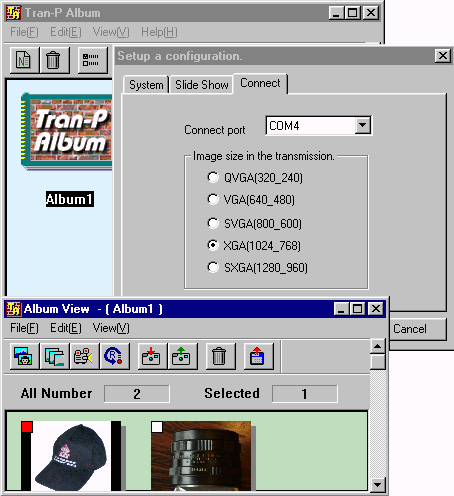Click the Tran-P Album title bar app icon
The width and height of the screenshot is (454, 496).
tap(14, 13)
